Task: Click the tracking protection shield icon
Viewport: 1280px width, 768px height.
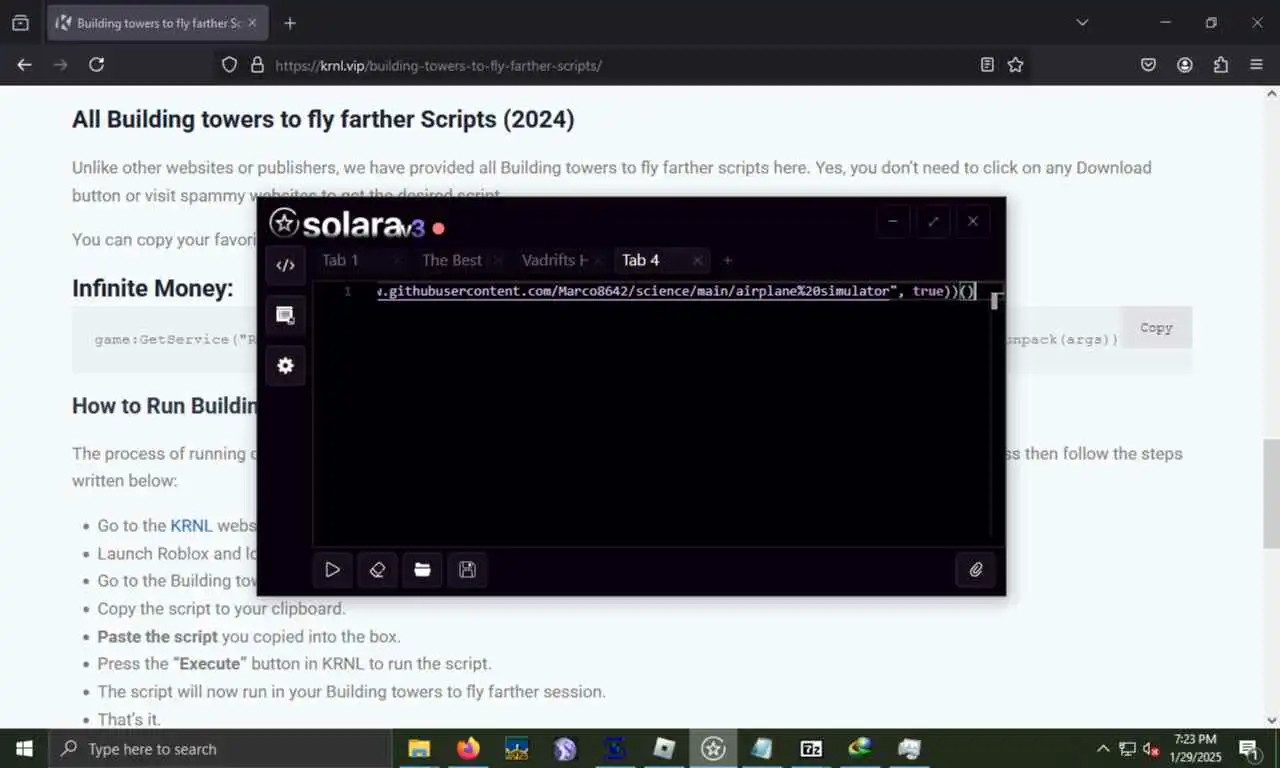Action: pos(229,65)
